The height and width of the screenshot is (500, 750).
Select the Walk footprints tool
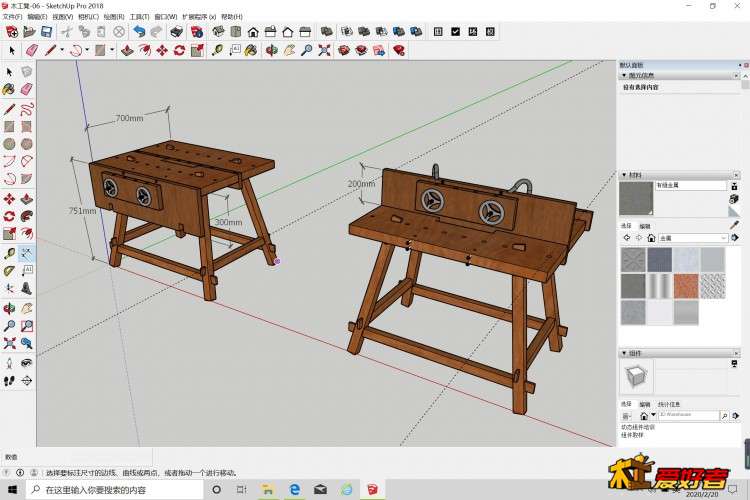[9, 381]
